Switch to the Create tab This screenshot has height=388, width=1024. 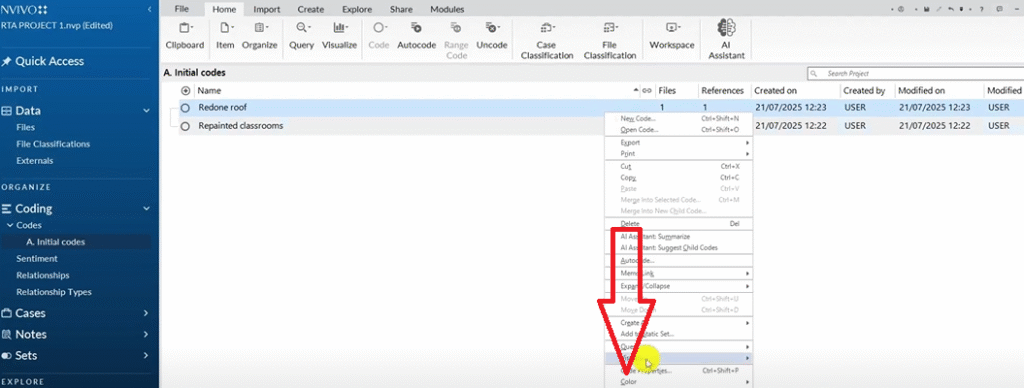[311, 10]
